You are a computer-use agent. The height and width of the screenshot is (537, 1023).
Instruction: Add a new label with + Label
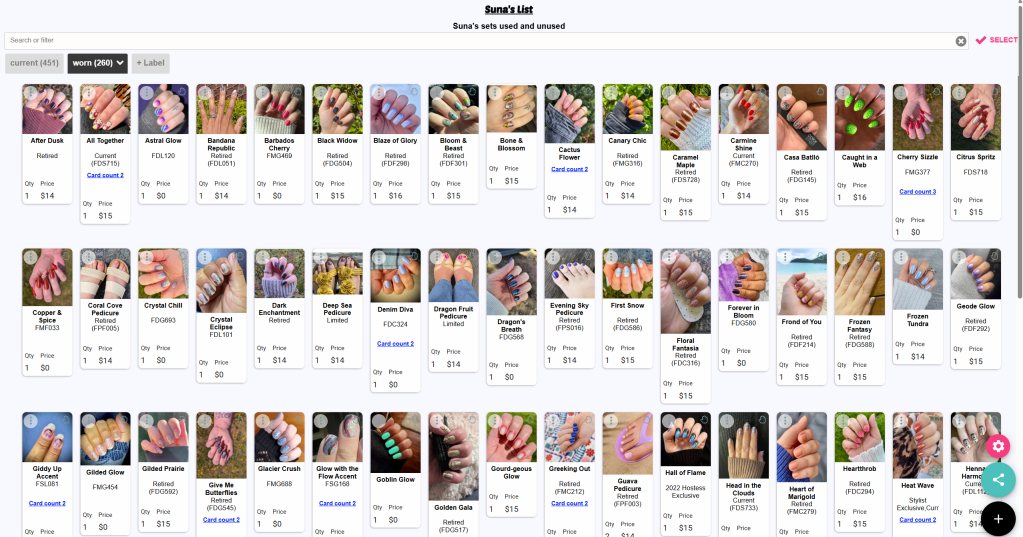point(151,63)
